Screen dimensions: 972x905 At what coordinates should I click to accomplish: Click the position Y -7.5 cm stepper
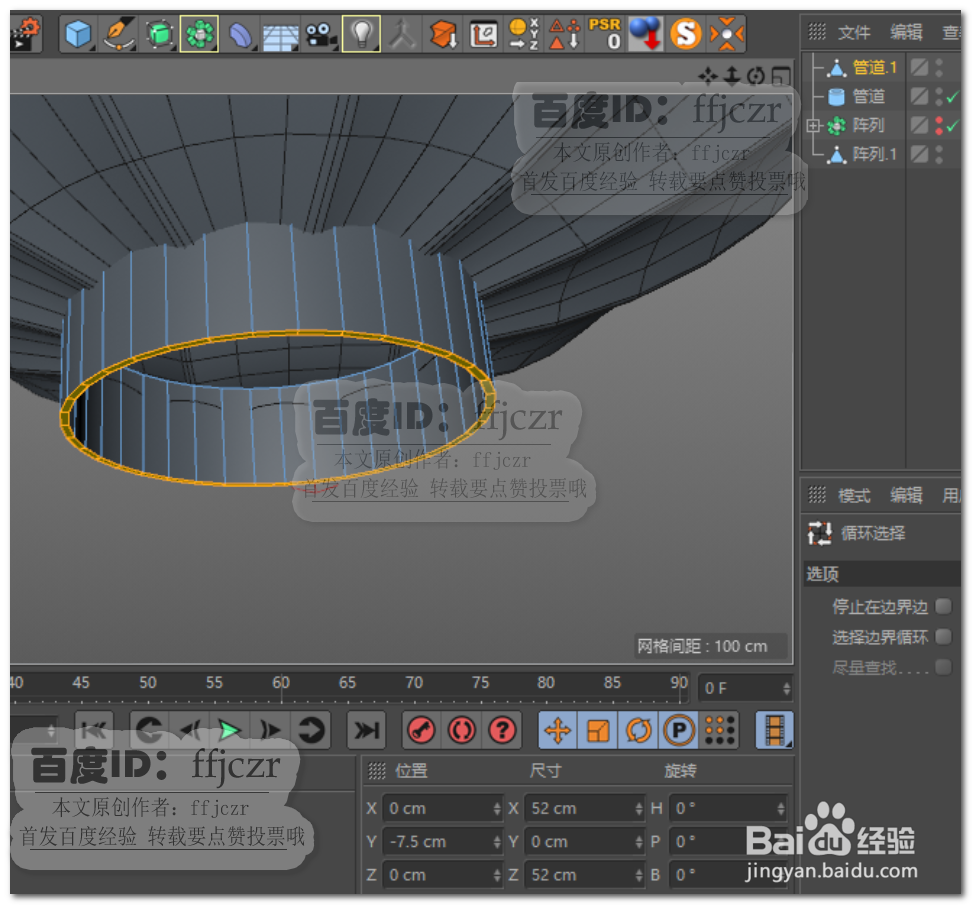[x=497, y=842]
